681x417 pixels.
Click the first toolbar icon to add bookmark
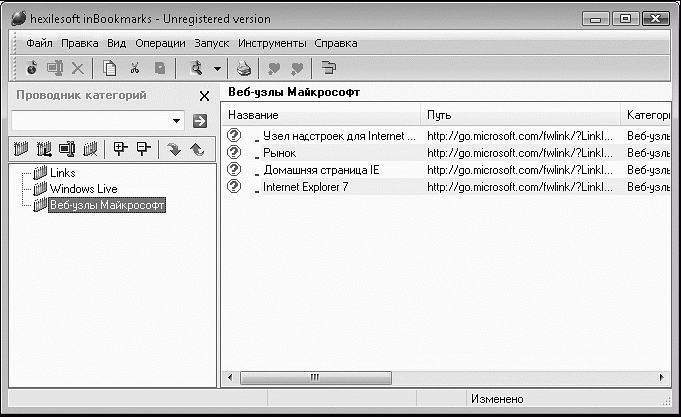30,68
